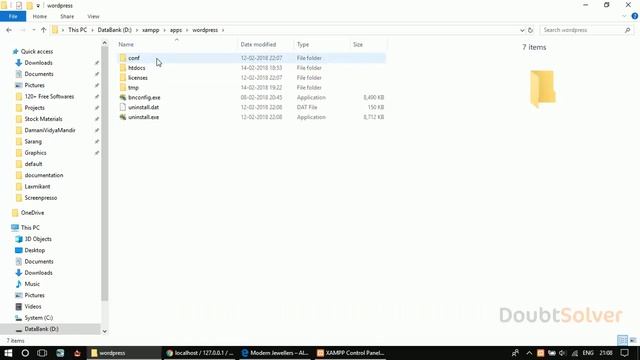
Task: Select xampp in the address breadcrumb
Action: (151, 30)
